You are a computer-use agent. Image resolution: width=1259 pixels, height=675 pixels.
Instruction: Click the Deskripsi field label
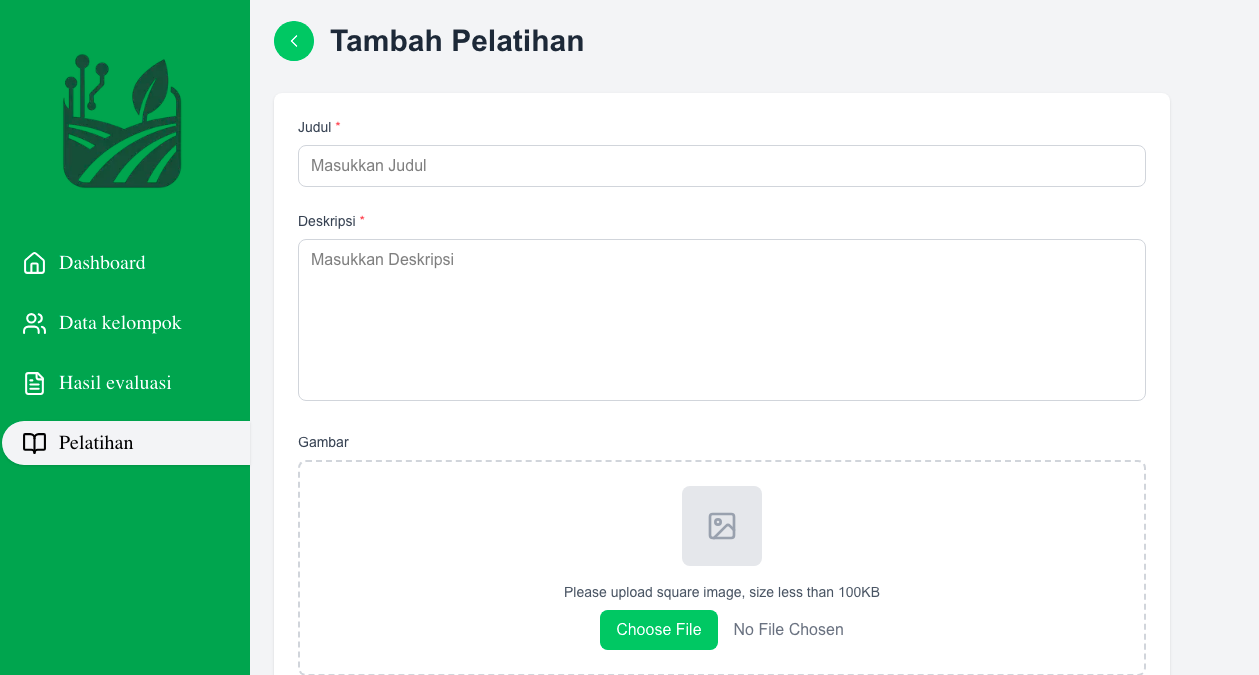[x=326, y=221]
